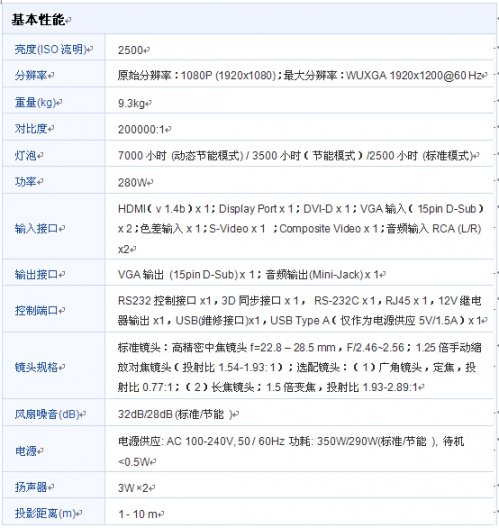The height and width of the screenshot is (528, 499).
Task: Select the 重量(kg) label
Action: [x=35, y=102]
